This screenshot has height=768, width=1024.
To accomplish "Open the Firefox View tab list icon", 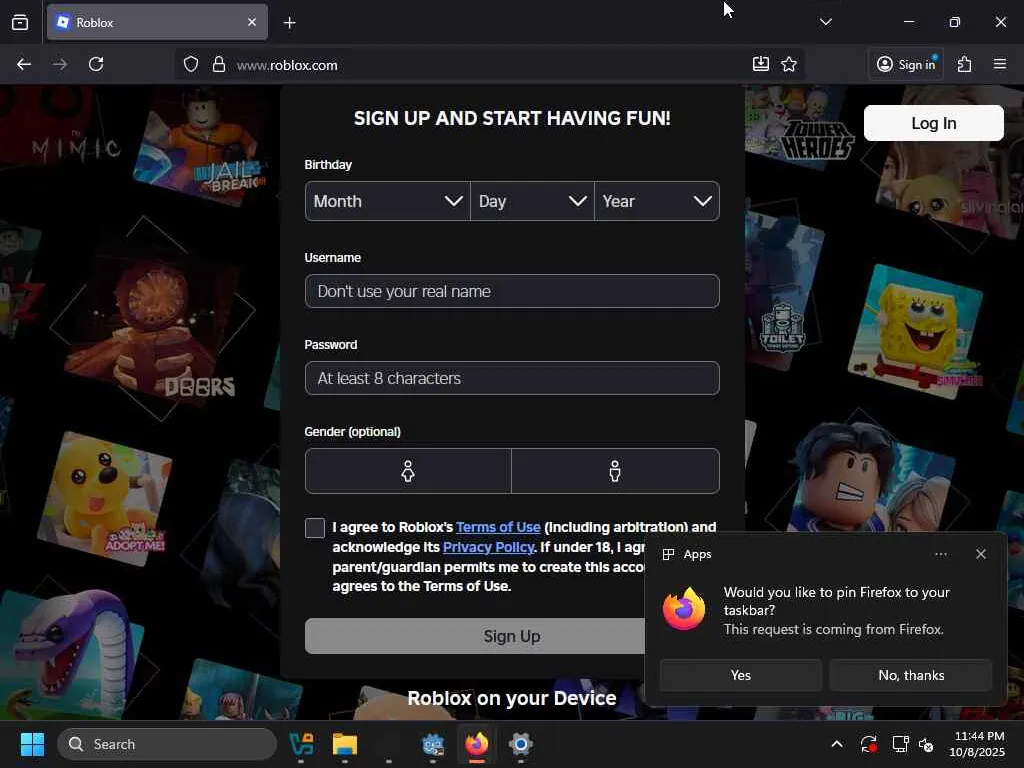I will pyautogui.click(x=20, y=22).
